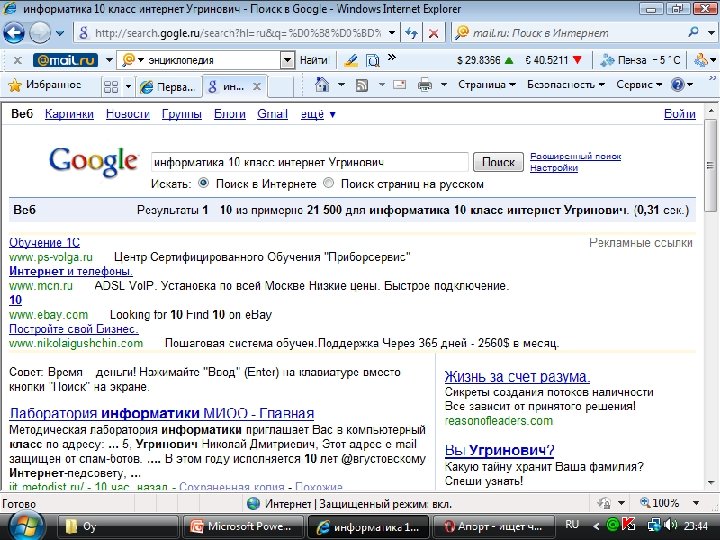Open a new blank tab

coord(280,87)
